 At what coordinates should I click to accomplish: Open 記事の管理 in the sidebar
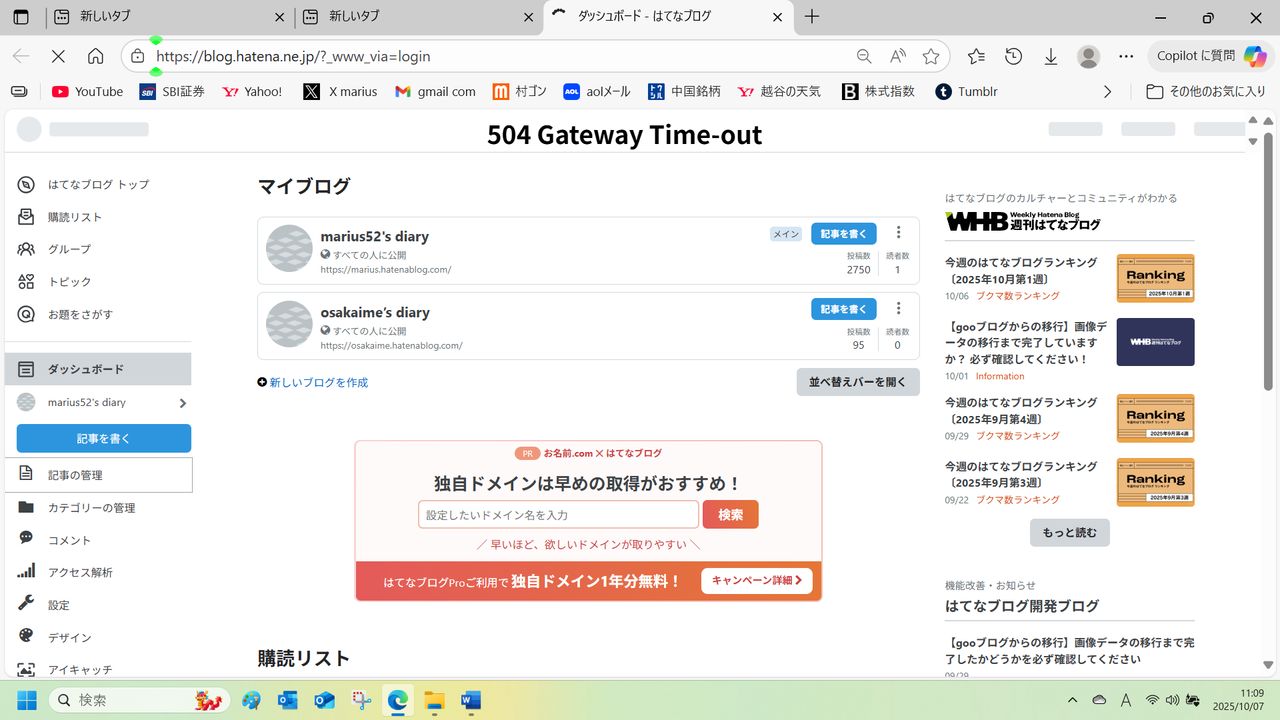pos(98,475)
